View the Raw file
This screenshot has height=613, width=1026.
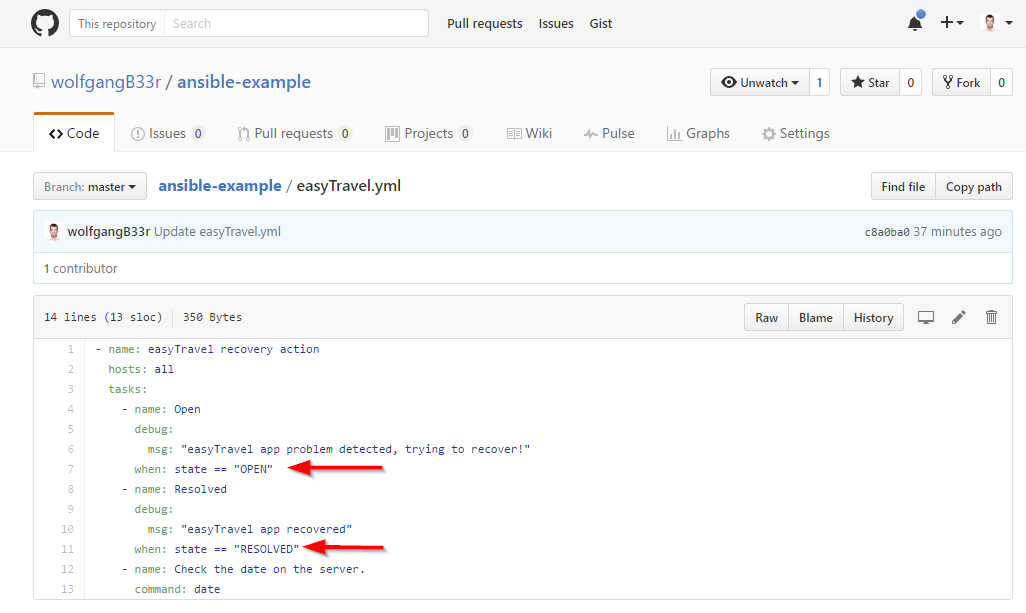point(766,317)
